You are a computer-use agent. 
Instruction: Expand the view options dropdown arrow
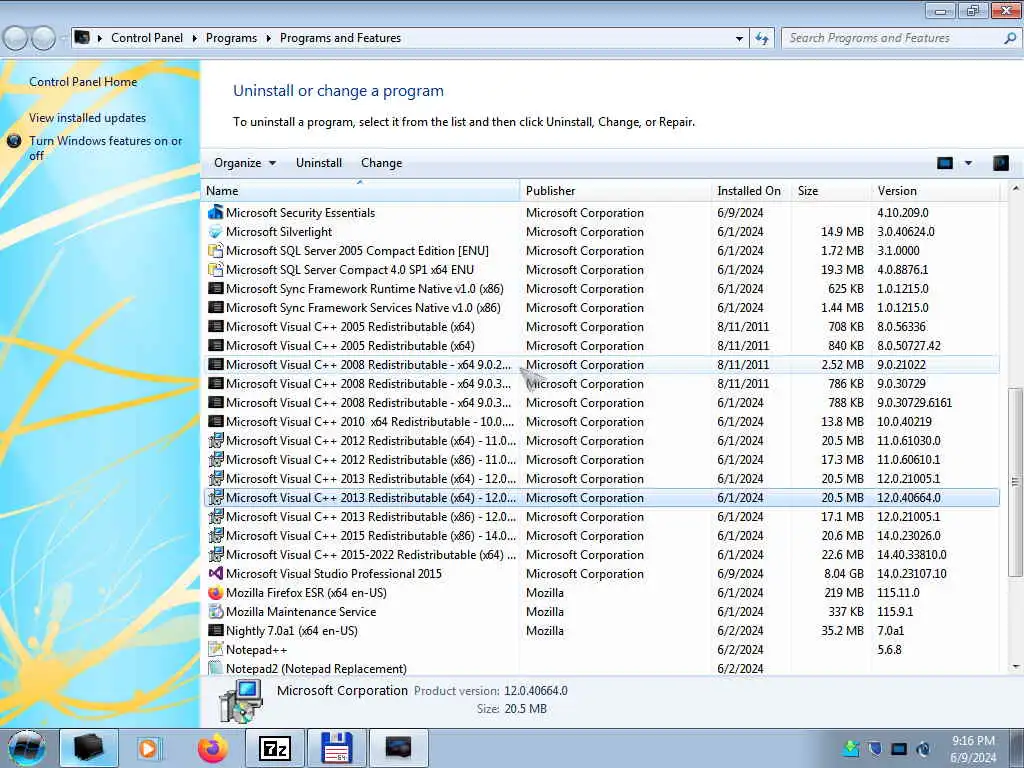pyautogui.click(x=968, y=163)
